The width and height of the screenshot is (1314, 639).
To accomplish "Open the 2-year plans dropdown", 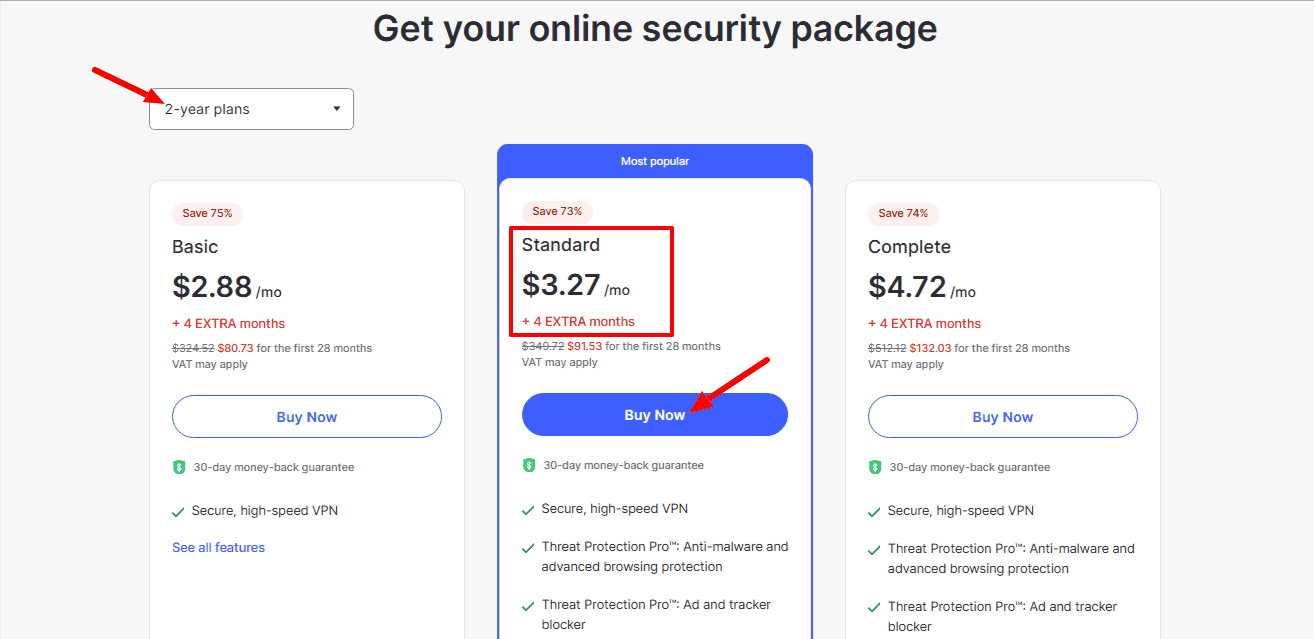I will (250, 109).
